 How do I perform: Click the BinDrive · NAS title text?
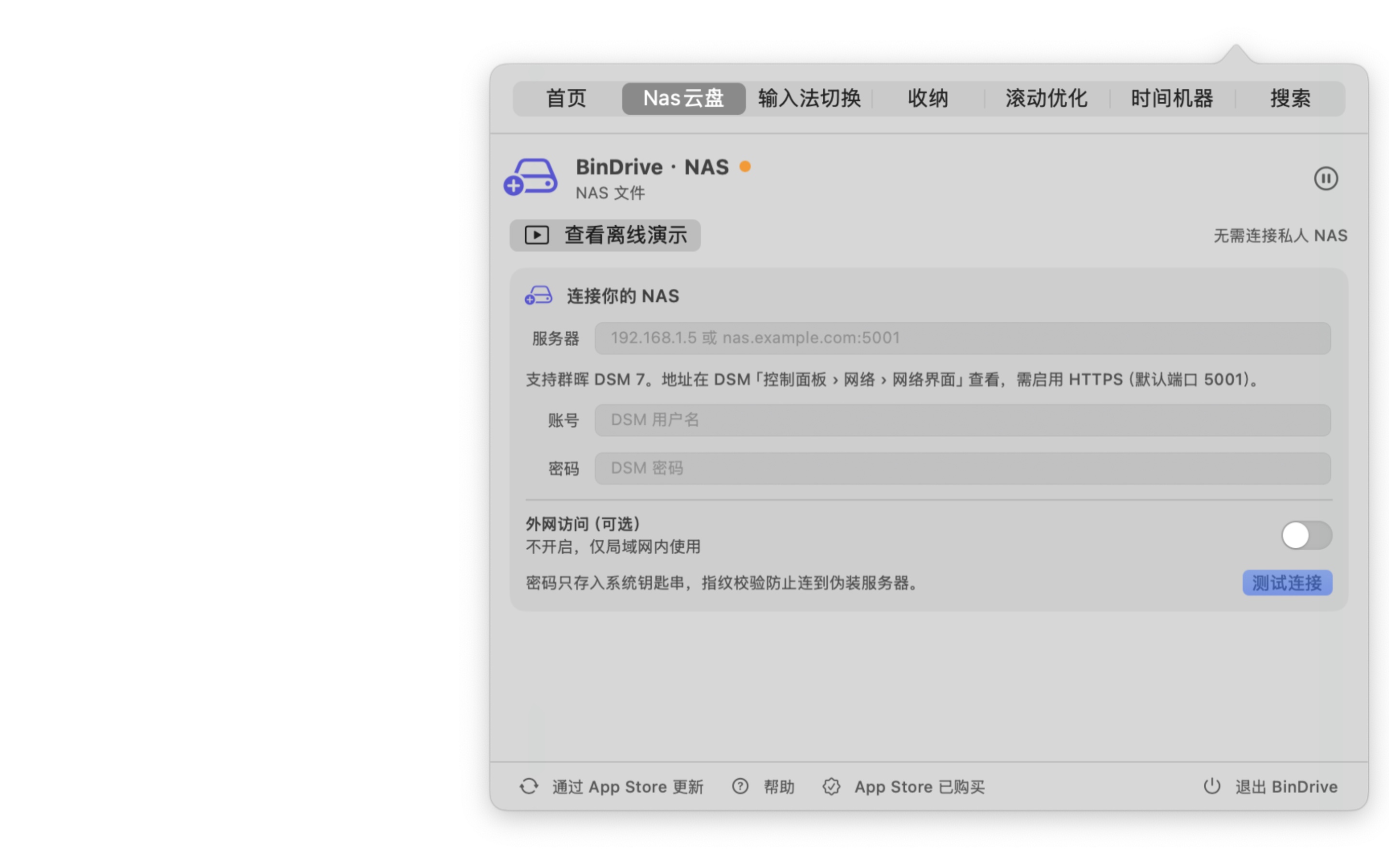pos(652,167)
